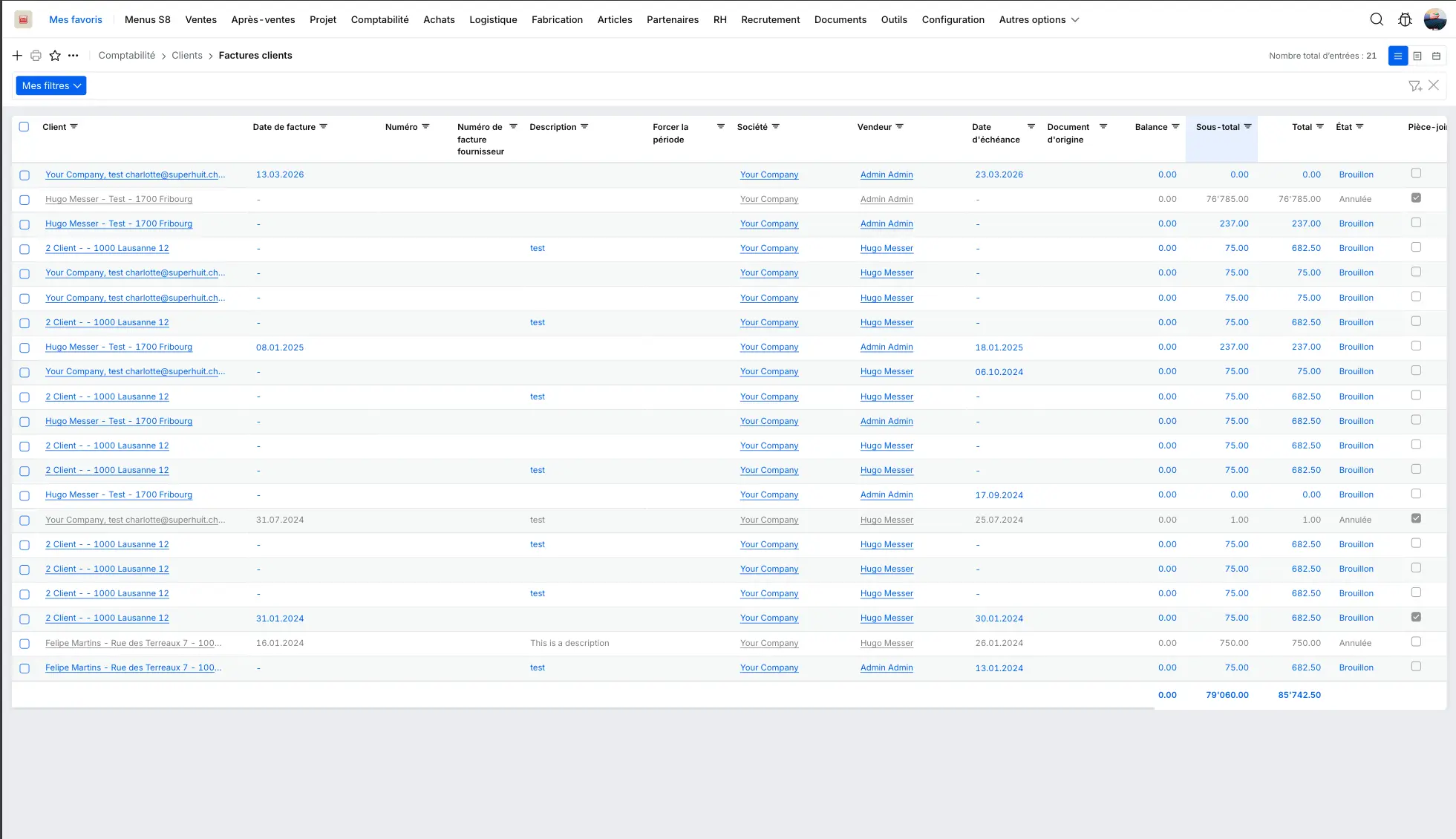The image size is (1456, 839).
Task: Clear filters with the X icon
Action: [1434, 85]
